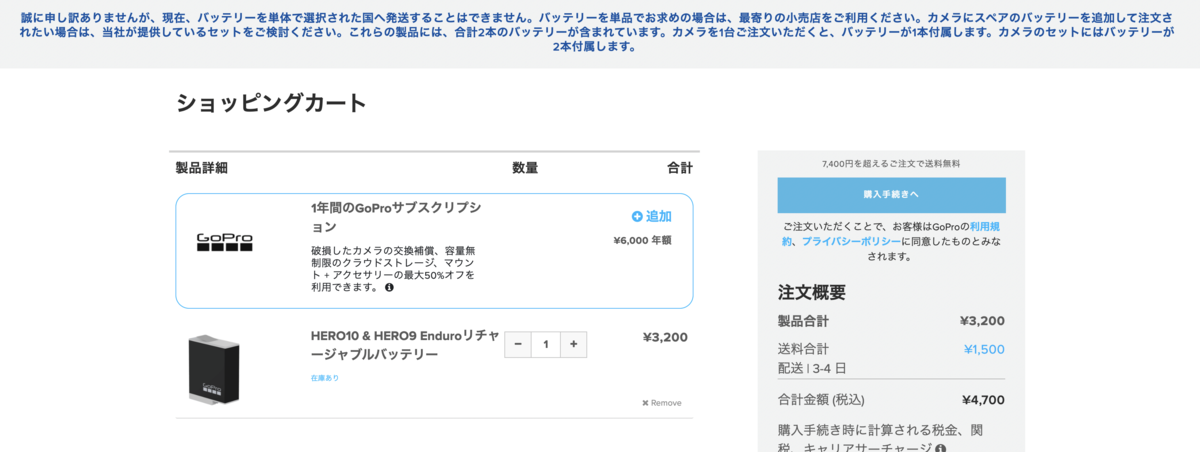
Task: Click the 7,400円 free shipping notice
Action: click(x=891, y=163)
